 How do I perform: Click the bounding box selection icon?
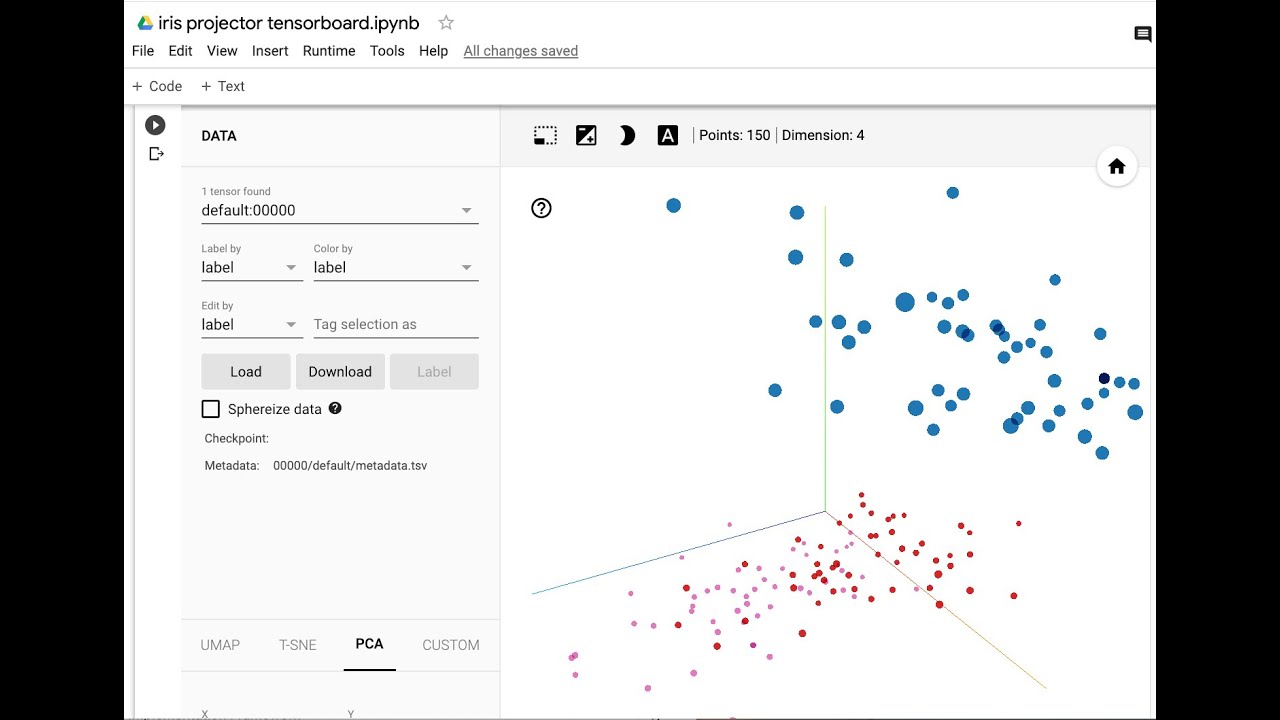pos(545,136)
